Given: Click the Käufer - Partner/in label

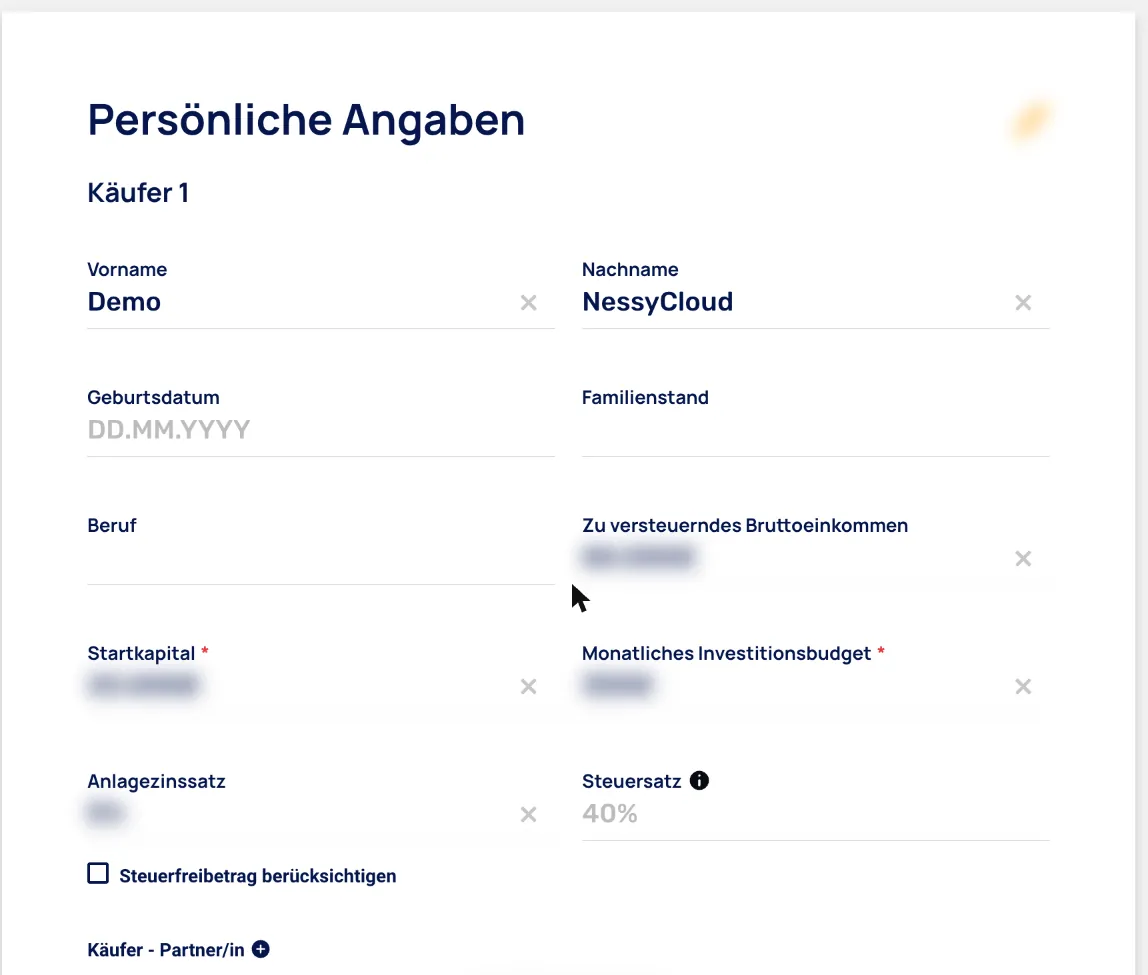Looking at the screenshot, I should click(x=165, y=950).
